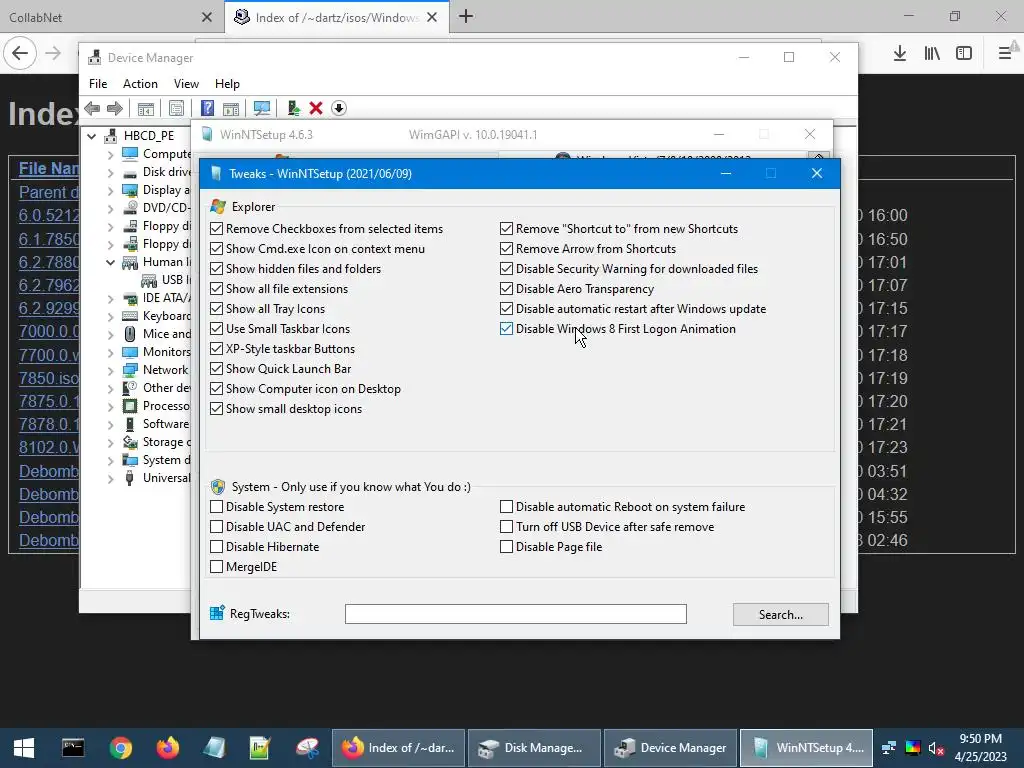Open new browser tab with plus

(x=466, y=17)
